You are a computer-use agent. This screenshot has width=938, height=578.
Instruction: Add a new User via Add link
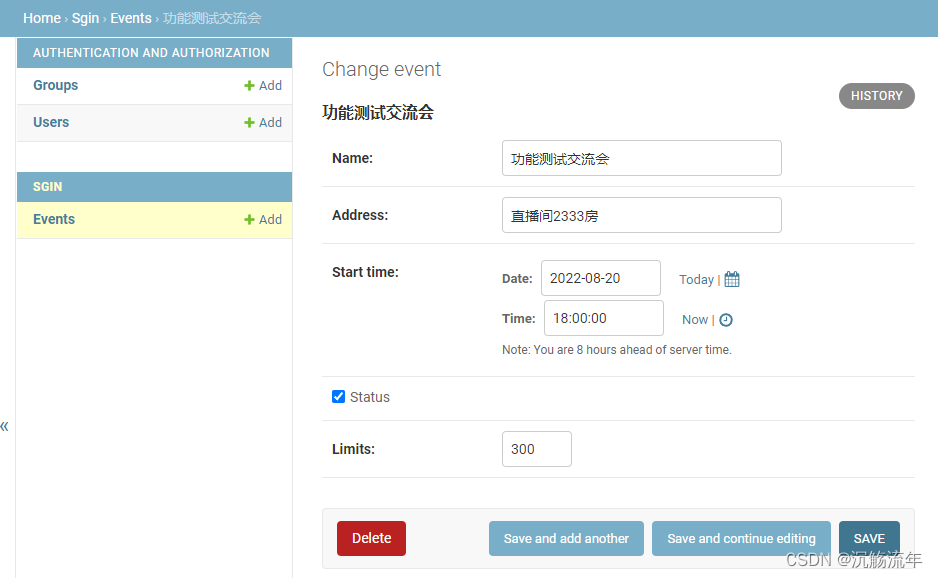(x=263, y=123)
